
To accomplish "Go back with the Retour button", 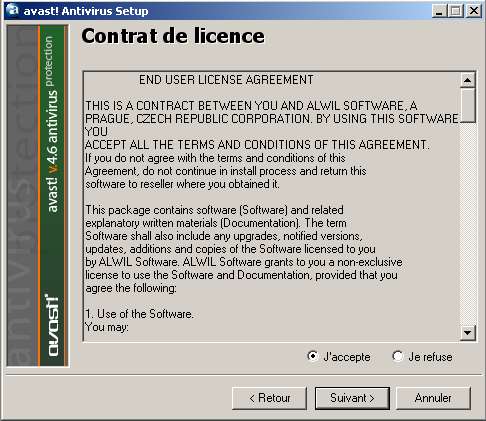I will click(x=269, y=398).
